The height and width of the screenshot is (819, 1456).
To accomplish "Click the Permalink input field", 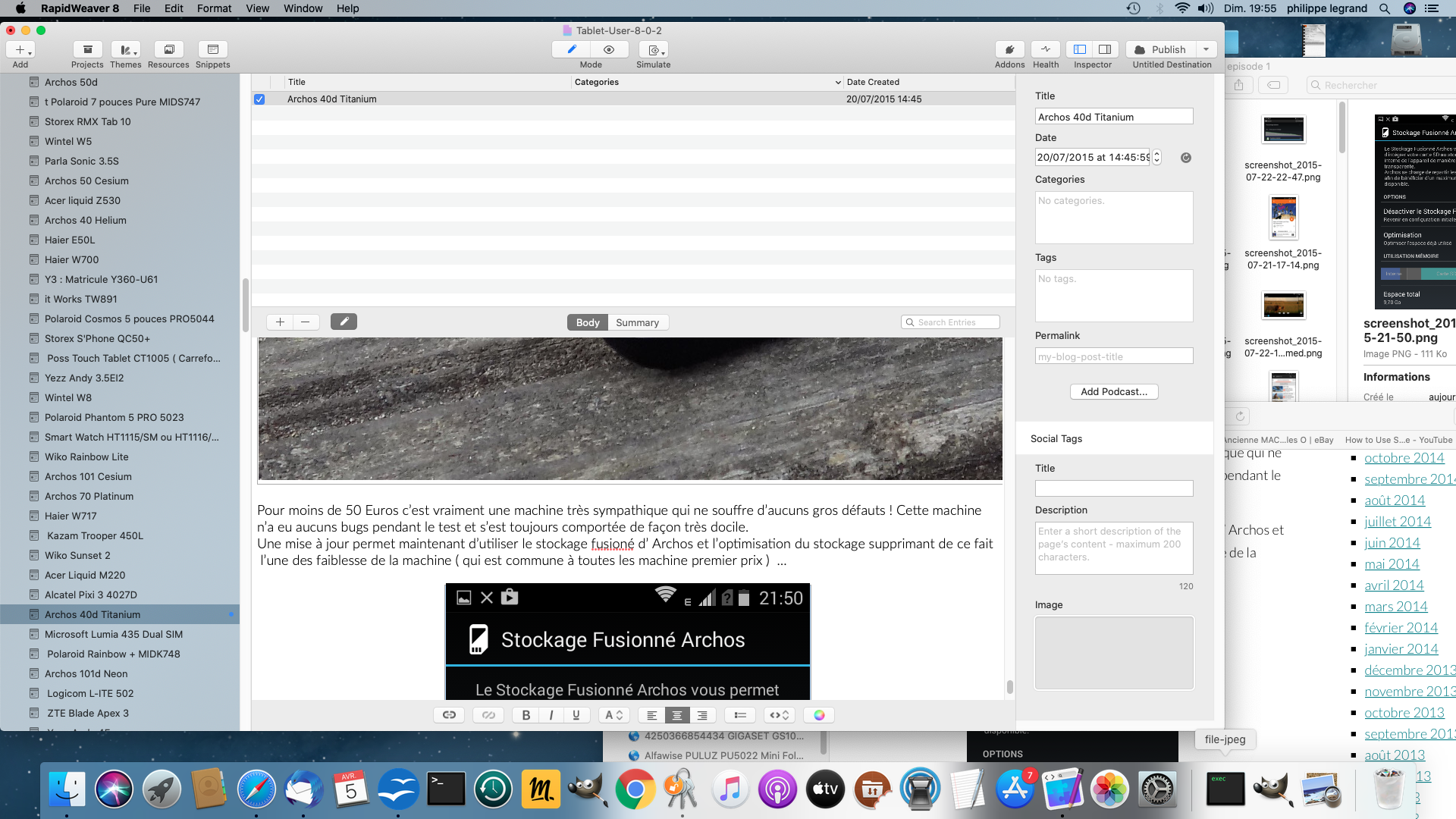I will point(1114,356).
